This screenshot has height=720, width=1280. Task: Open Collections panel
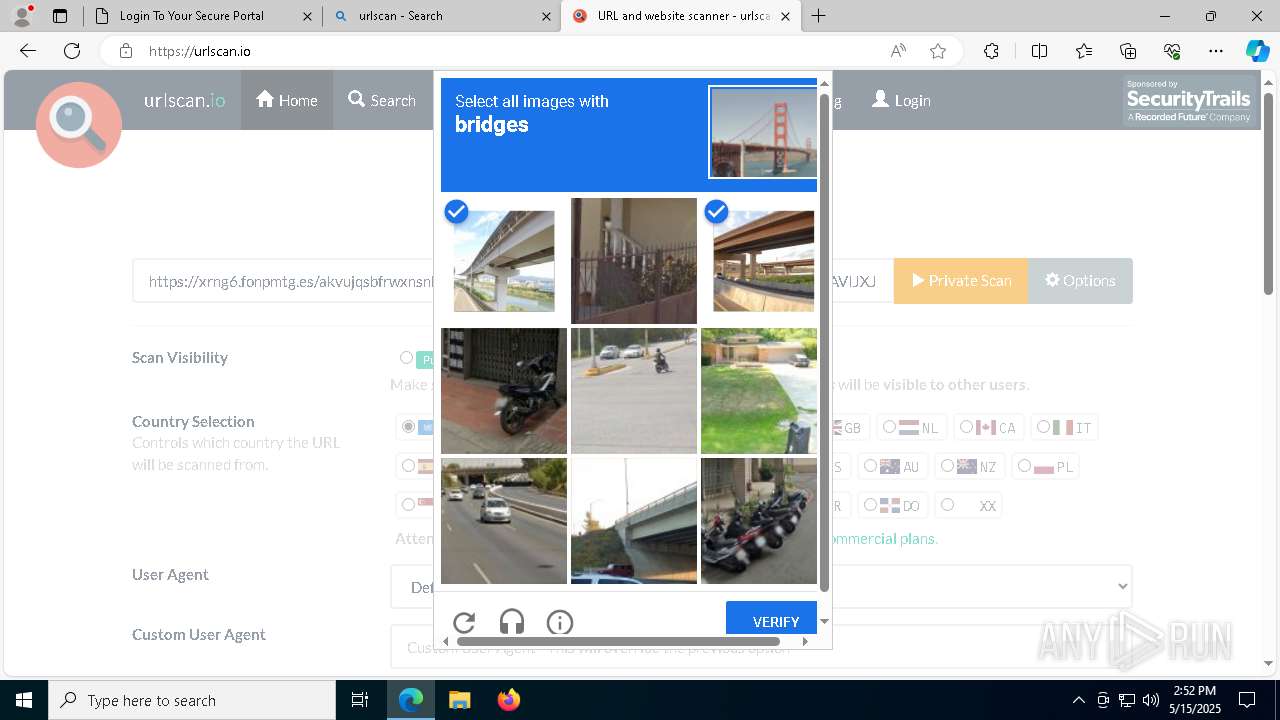(1128, 51)
